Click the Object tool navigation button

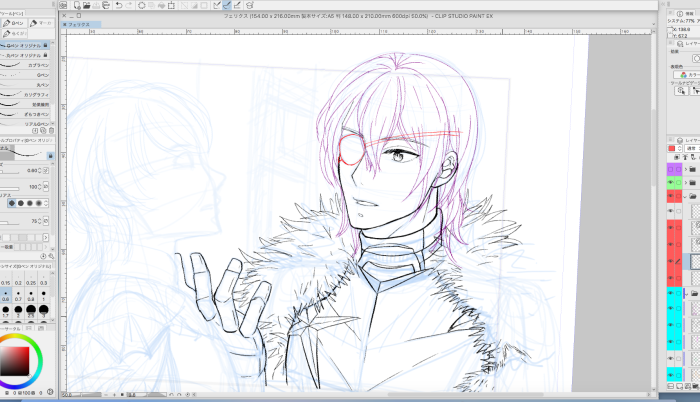681,91
